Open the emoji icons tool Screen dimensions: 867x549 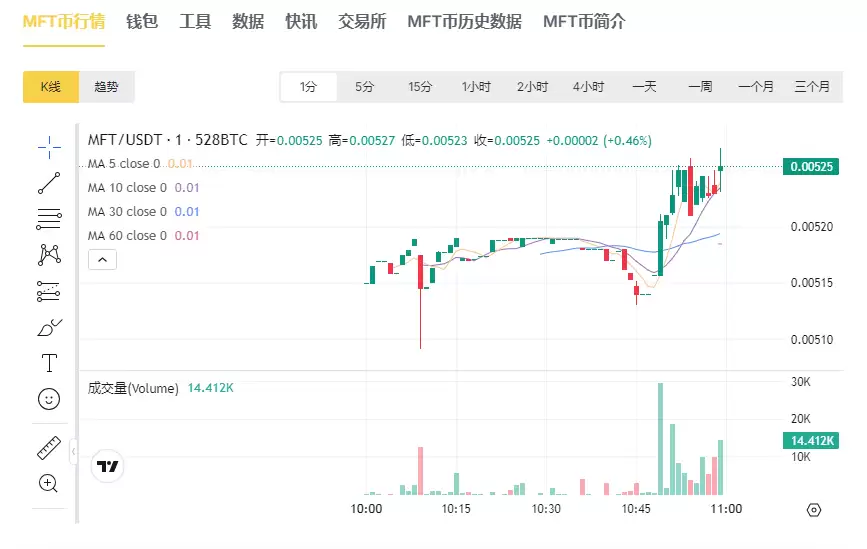click(x=48, y=398)
